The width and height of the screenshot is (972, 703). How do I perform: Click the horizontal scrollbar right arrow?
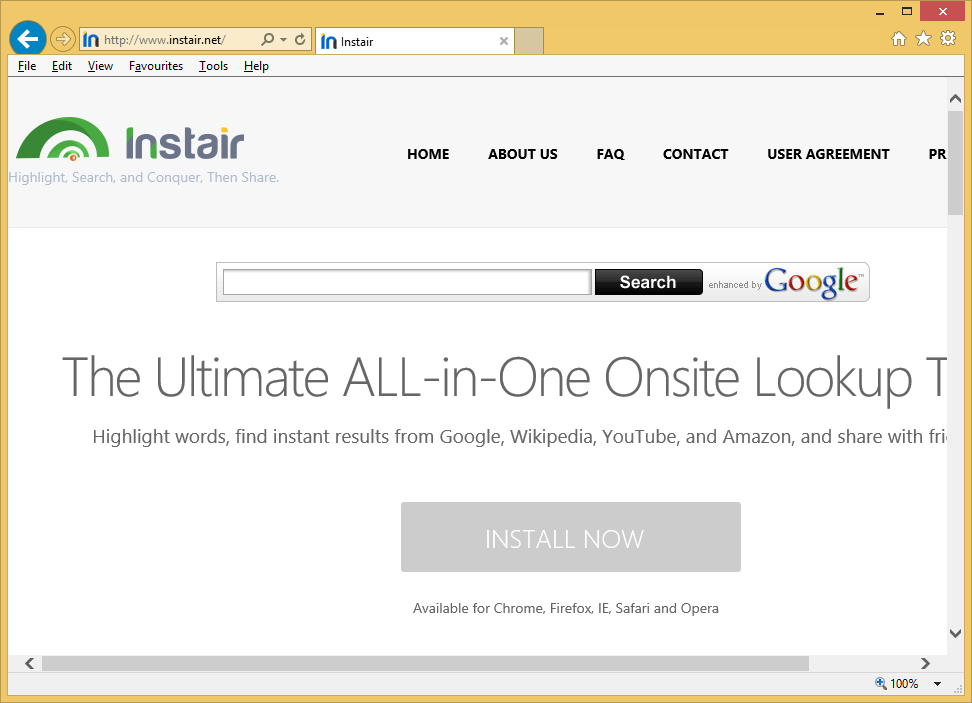pos(926,663)
